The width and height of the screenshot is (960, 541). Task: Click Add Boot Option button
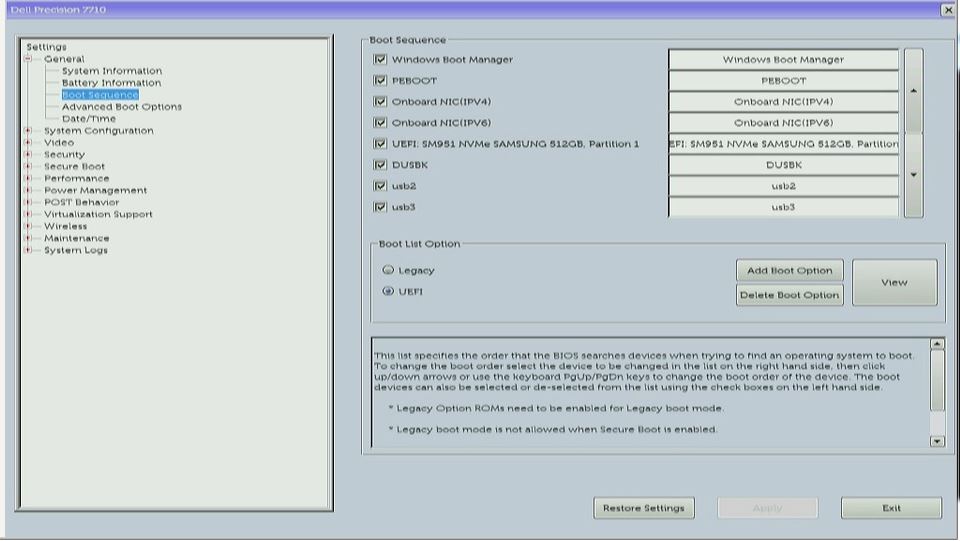790,270
